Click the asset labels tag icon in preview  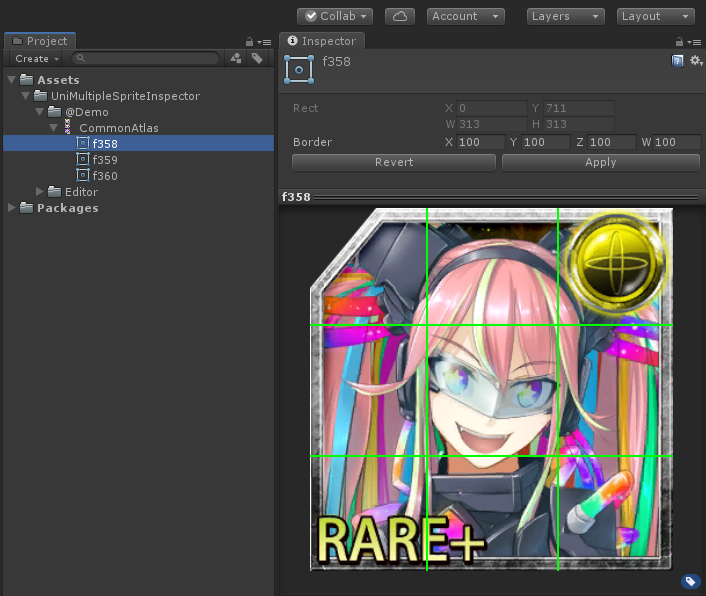coord(691,581)
